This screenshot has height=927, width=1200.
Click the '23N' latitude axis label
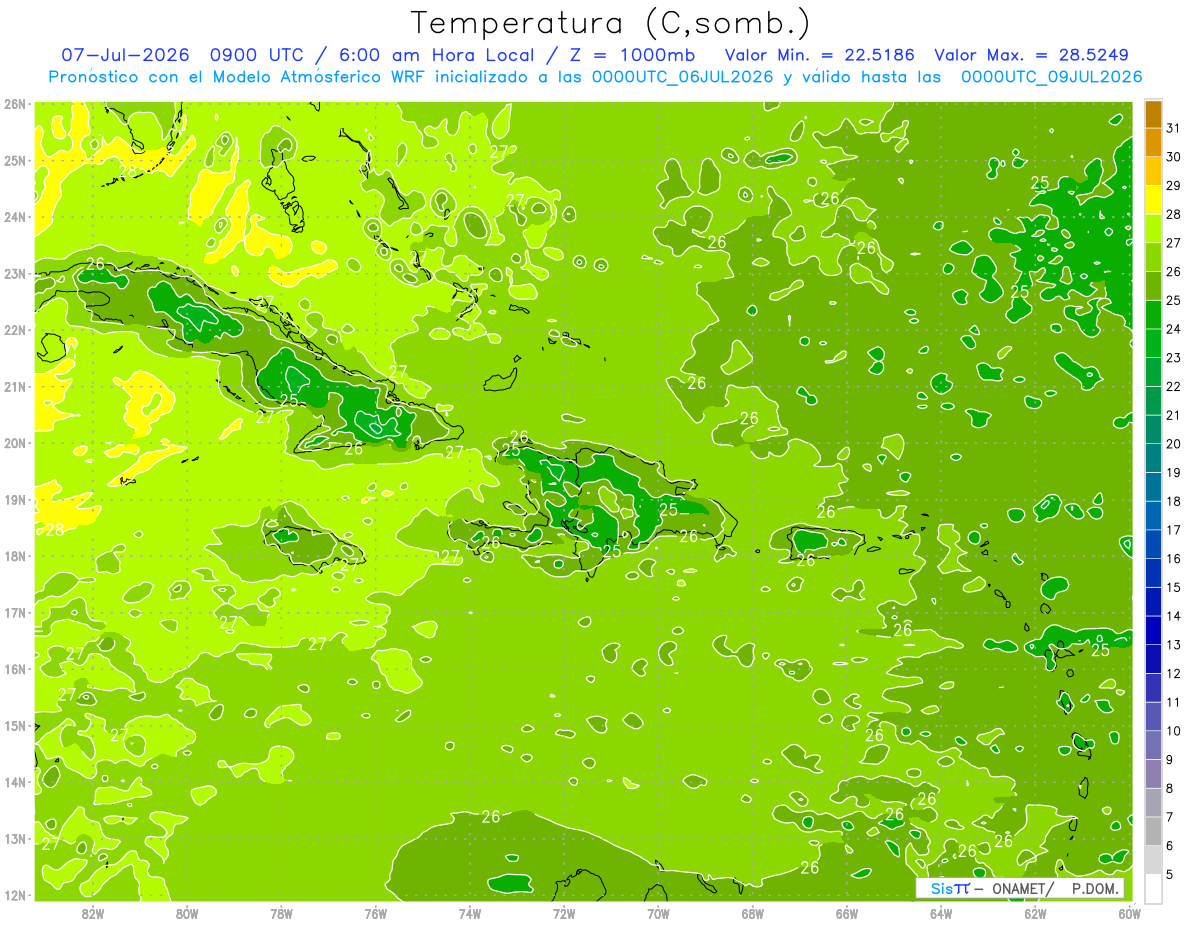pyautogui.click(x=15, y=273)
